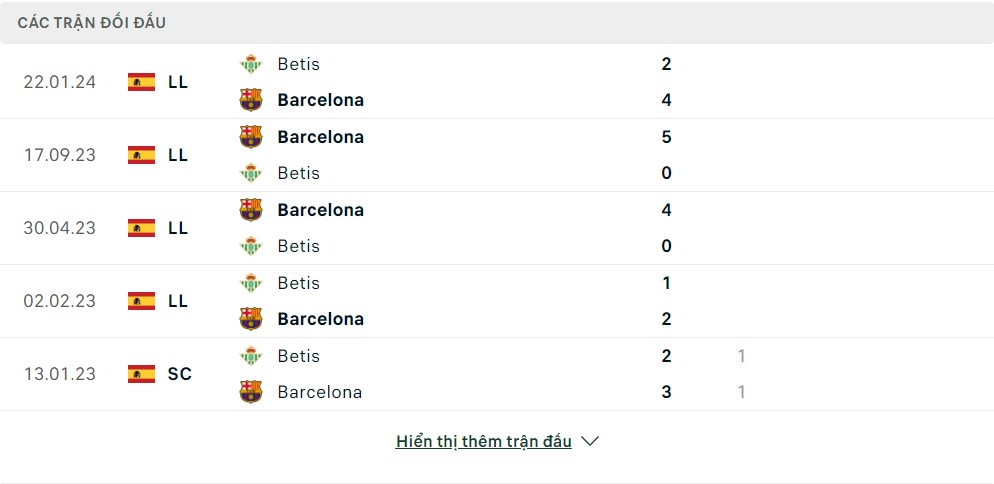Click Barcelona crest in 22.01.24 match
The height and width of the screenshot is (484, 994).
point(250,100)
